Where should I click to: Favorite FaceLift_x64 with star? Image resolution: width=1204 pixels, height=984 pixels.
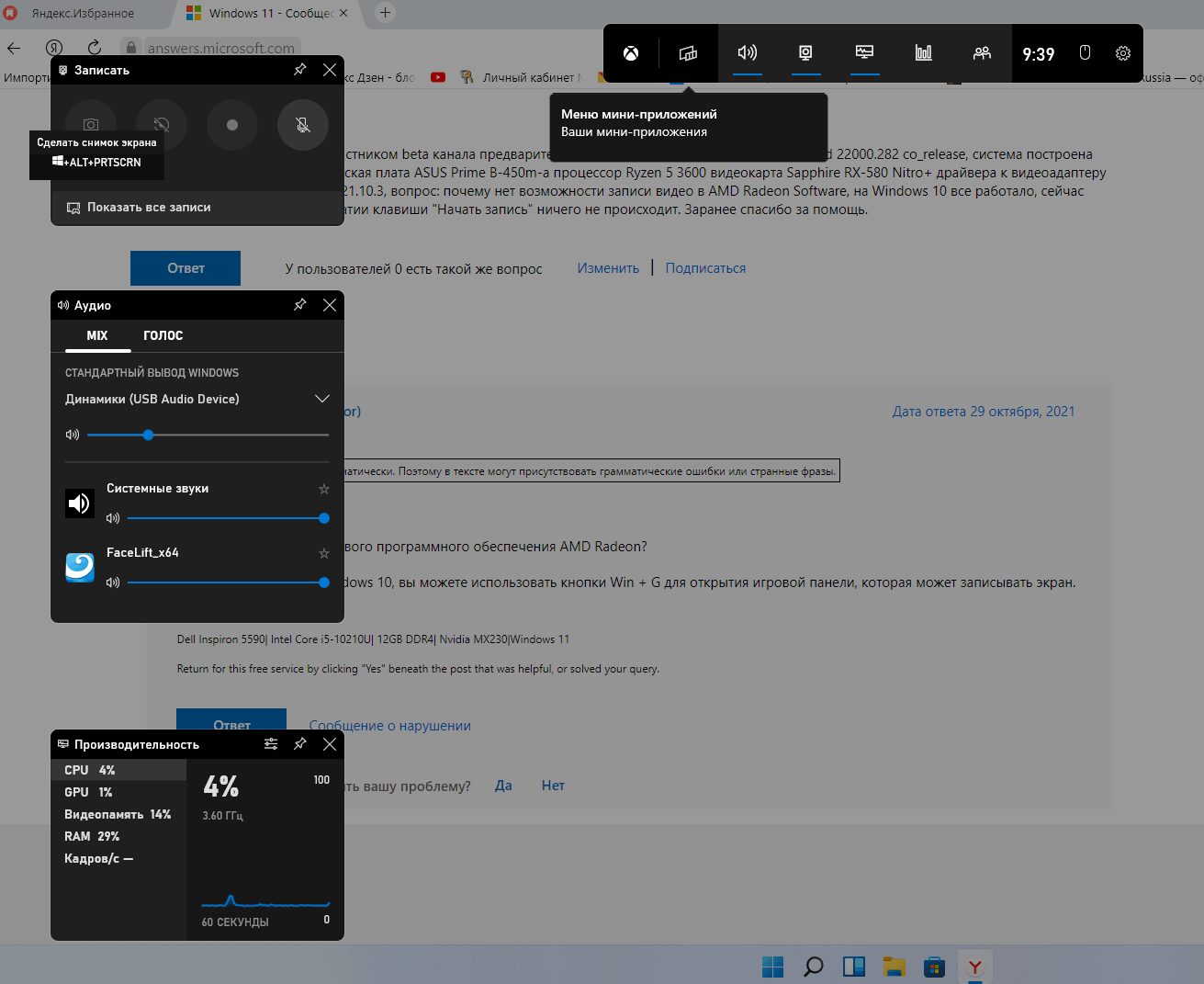(323, 553)
